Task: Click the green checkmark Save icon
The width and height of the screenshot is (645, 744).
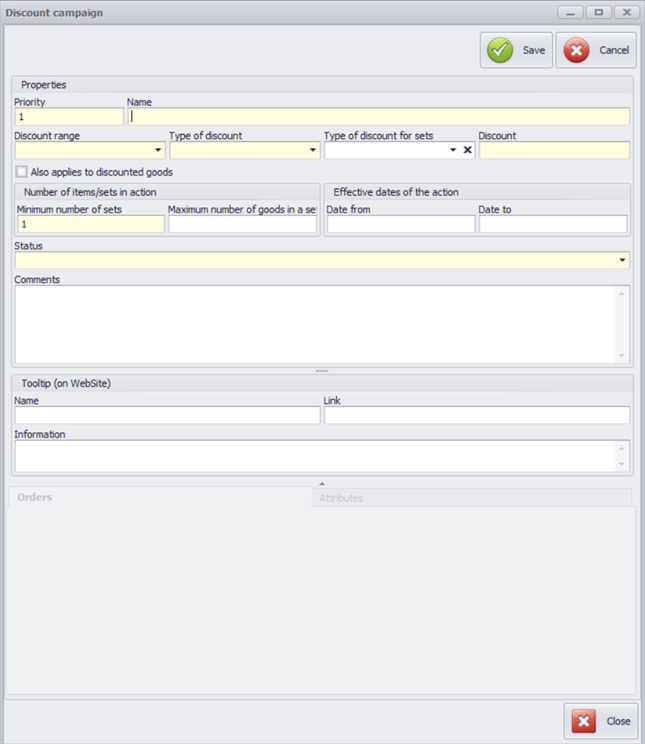Action: click(500, 50)
